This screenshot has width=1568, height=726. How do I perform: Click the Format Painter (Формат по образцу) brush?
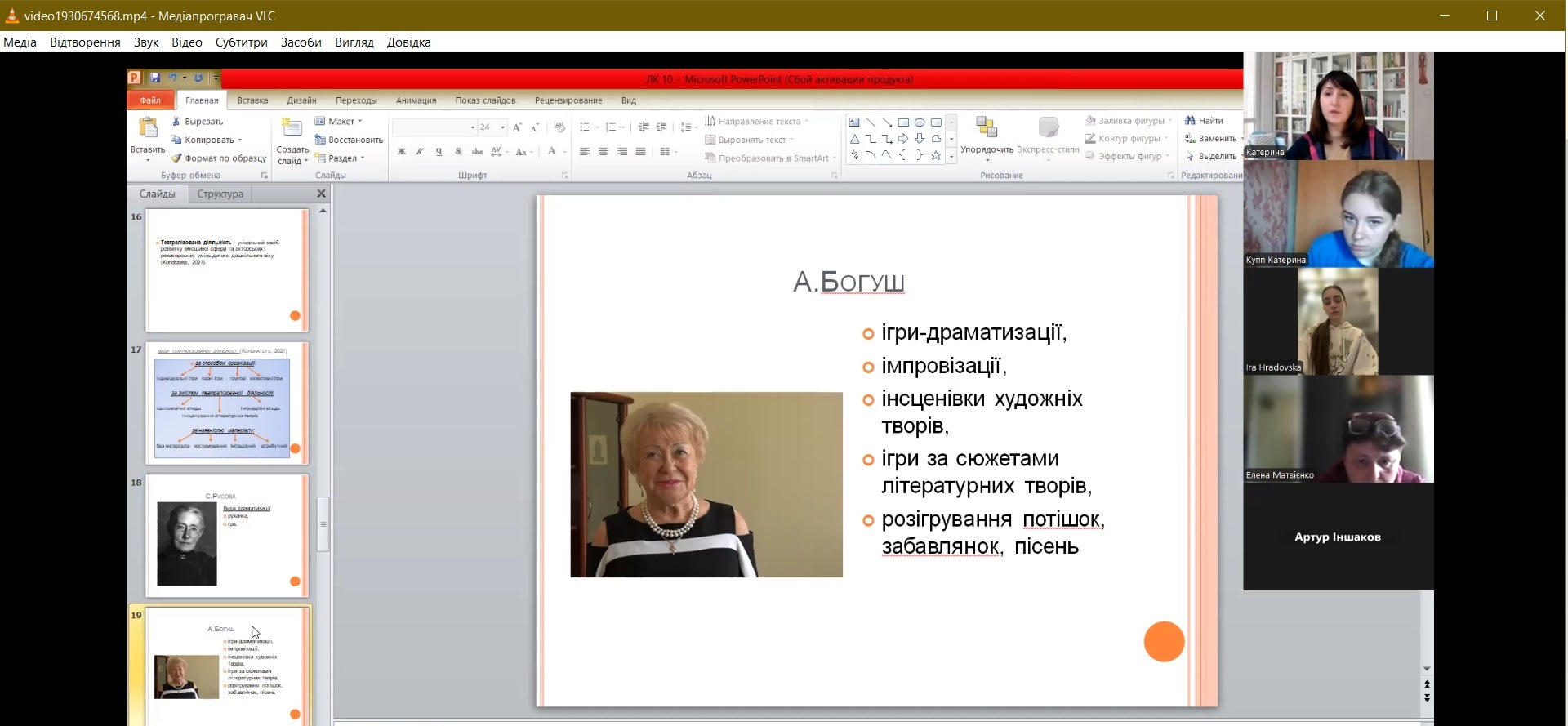(176, 158)
